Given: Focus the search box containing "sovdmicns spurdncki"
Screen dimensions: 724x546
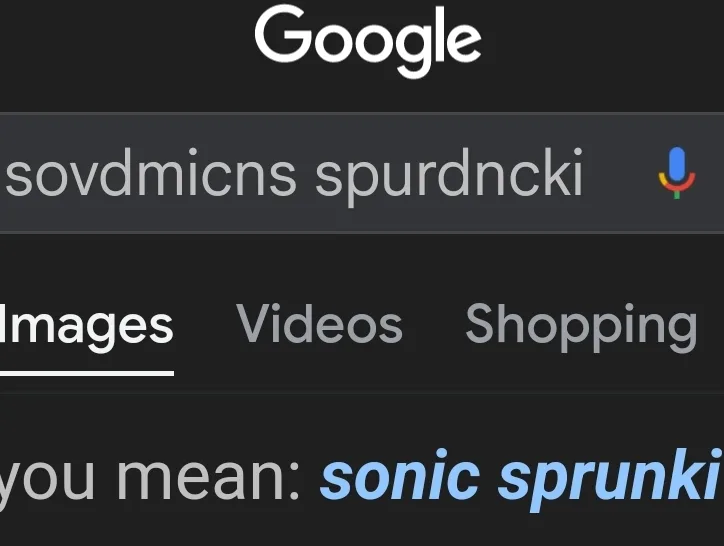Looking at the screenshot, I should (x=362, y=173).
